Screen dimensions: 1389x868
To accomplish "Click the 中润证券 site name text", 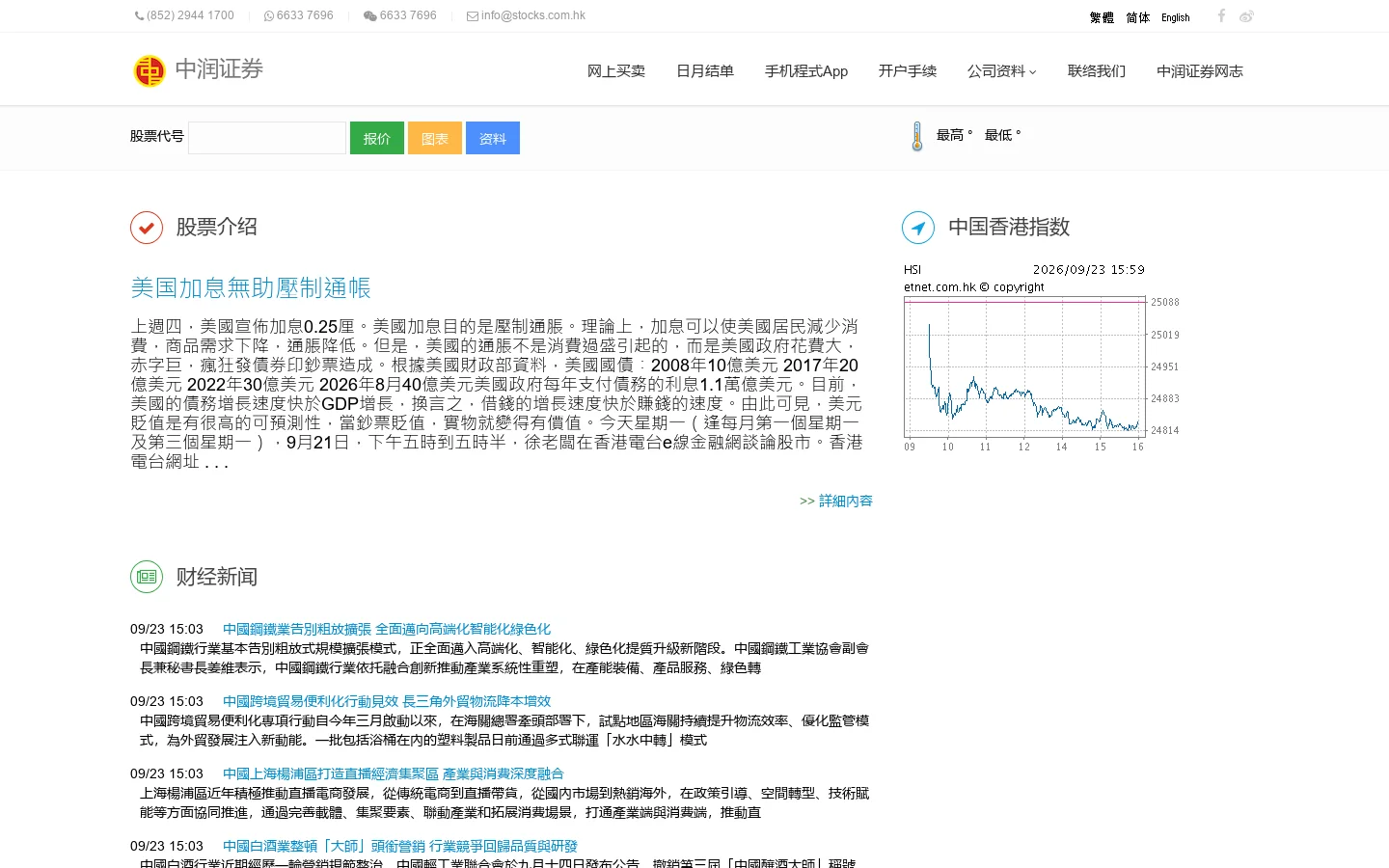I will 219,69.
